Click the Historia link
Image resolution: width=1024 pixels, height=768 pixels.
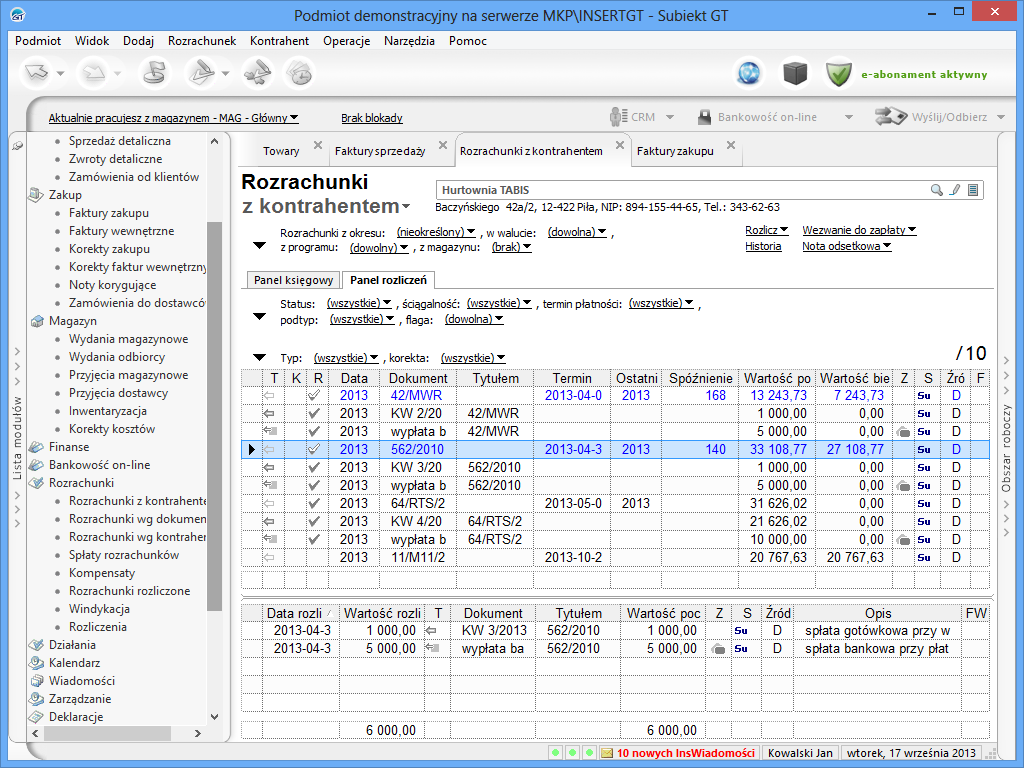(763, 246)
